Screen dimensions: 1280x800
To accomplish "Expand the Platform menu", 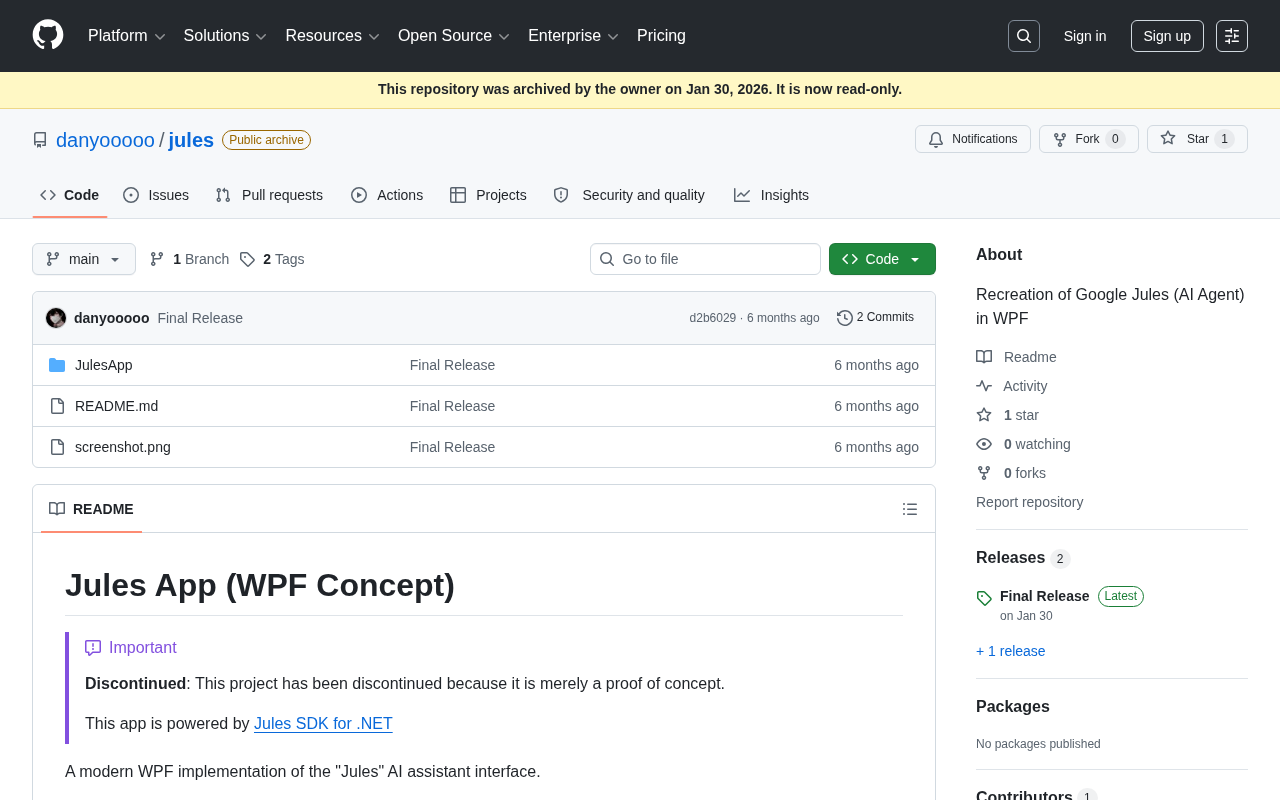I will (x=127, y=36).
